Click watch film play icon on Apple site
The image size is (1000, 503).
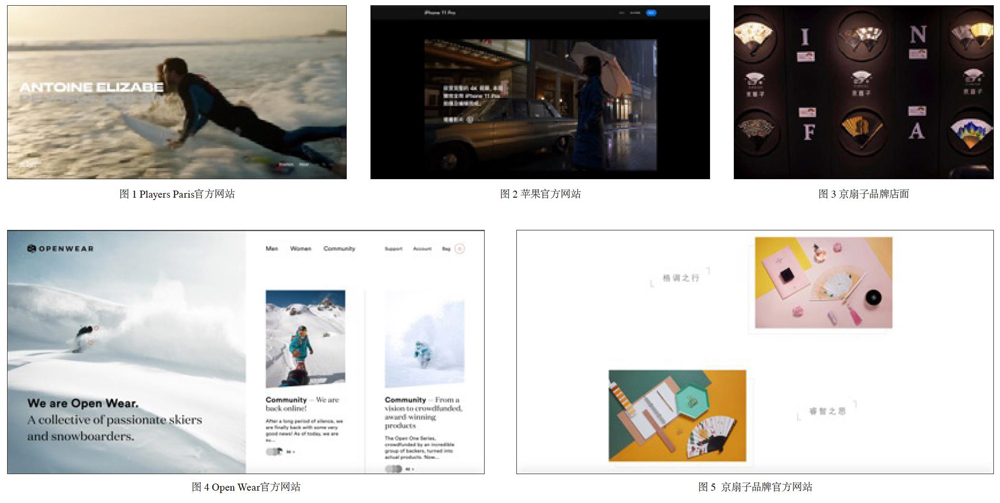470,119
